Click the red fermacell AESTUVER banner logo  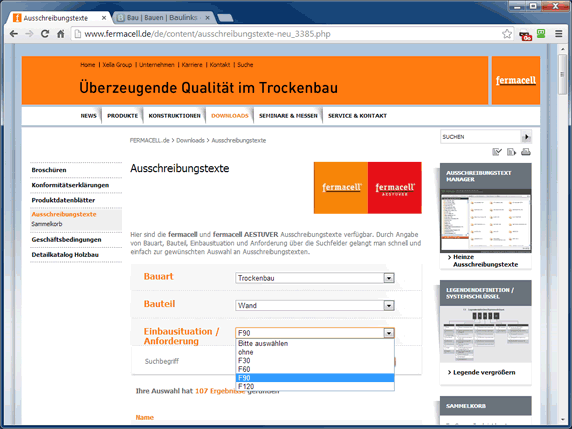395,188
